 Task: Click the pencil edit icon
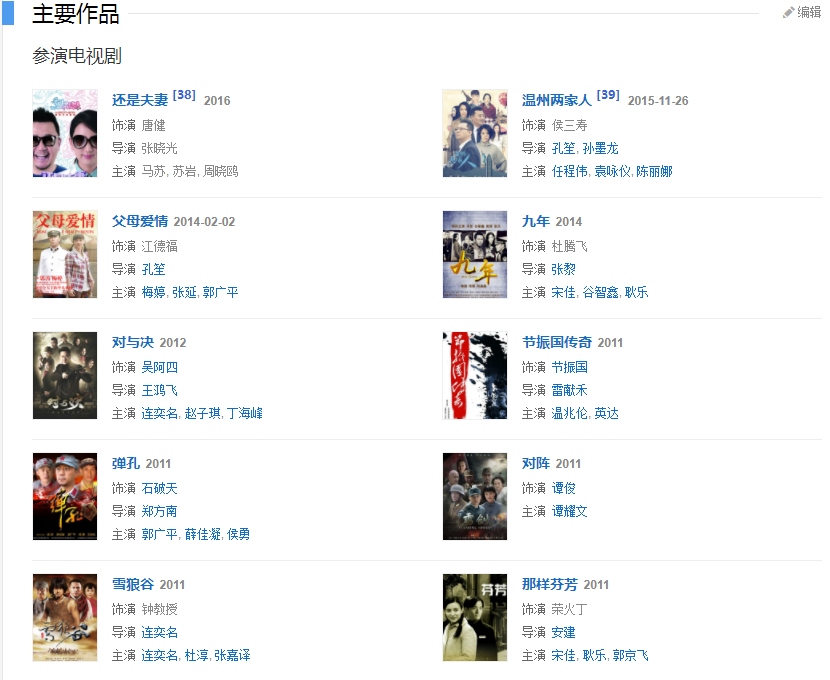pos(788,12)
